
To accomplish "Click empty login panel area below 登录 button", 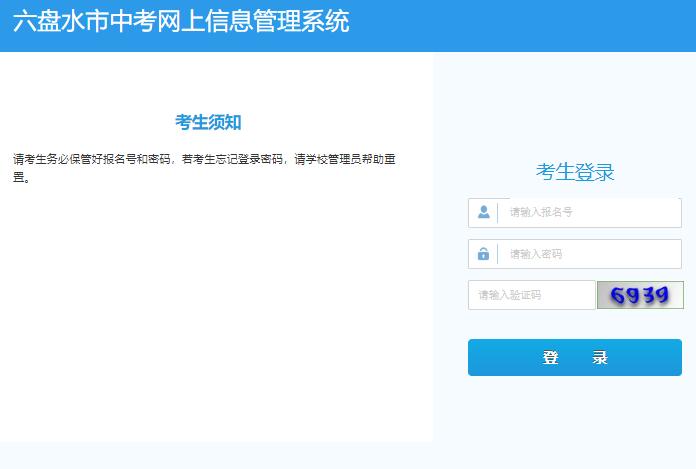I will [x=575, y=415].
